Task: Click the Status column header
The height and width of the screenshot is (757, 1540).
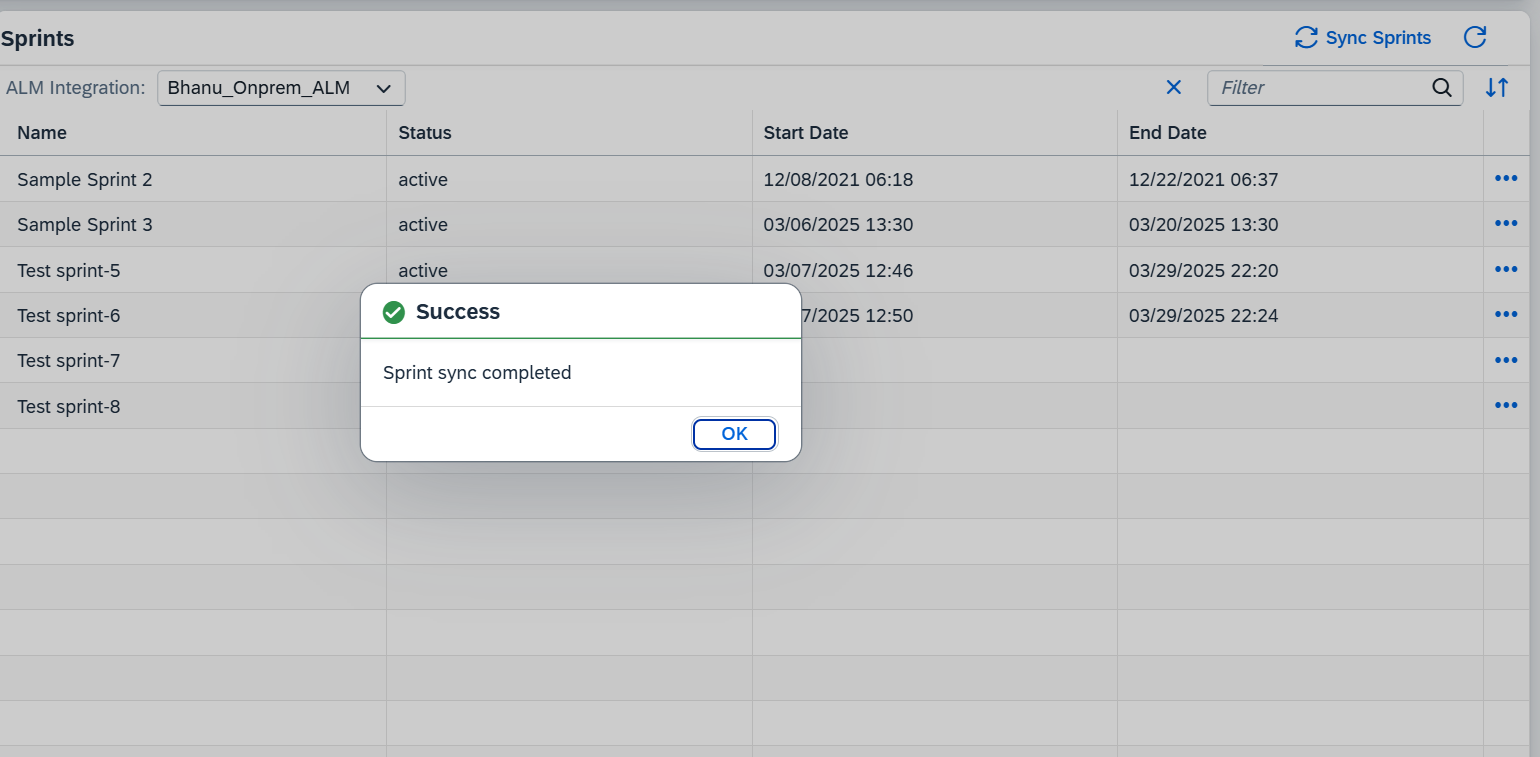Action: coord(425,133)
